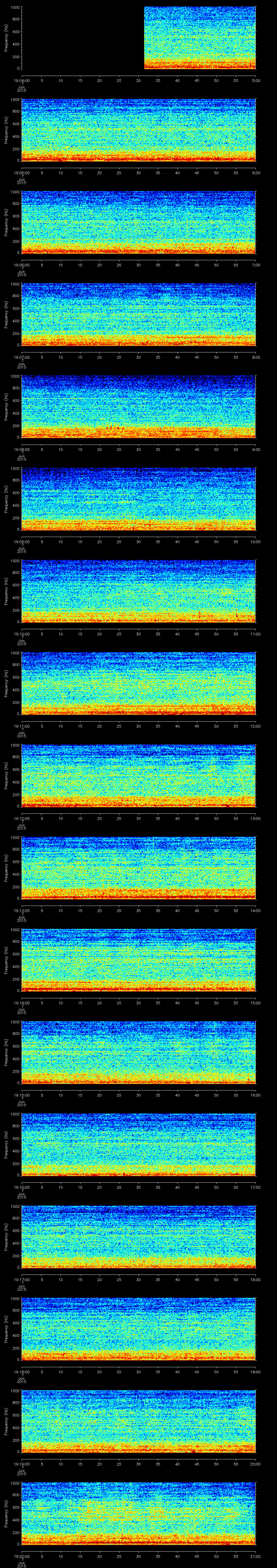Click inside the spectrogram starting at 19:09:00
The height and width of the screenshot is (1568, 277).
[139, 499]
